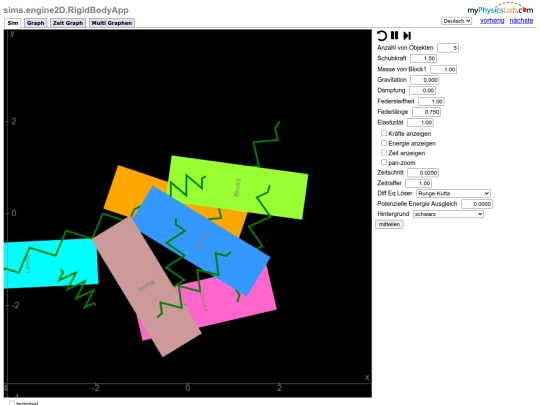Open the Deutsch language dropdown
The image size is (540, 405).
456,21
